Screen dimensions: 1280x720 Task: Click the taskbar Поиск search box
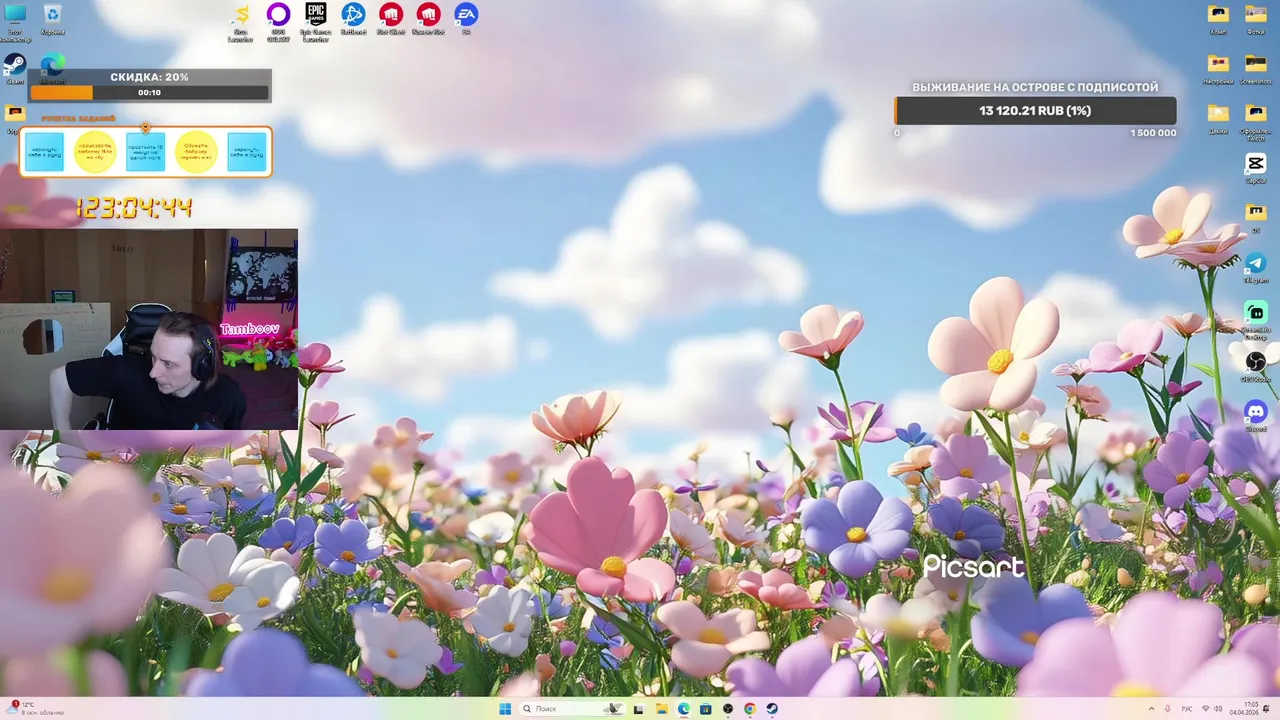(573, 709)
